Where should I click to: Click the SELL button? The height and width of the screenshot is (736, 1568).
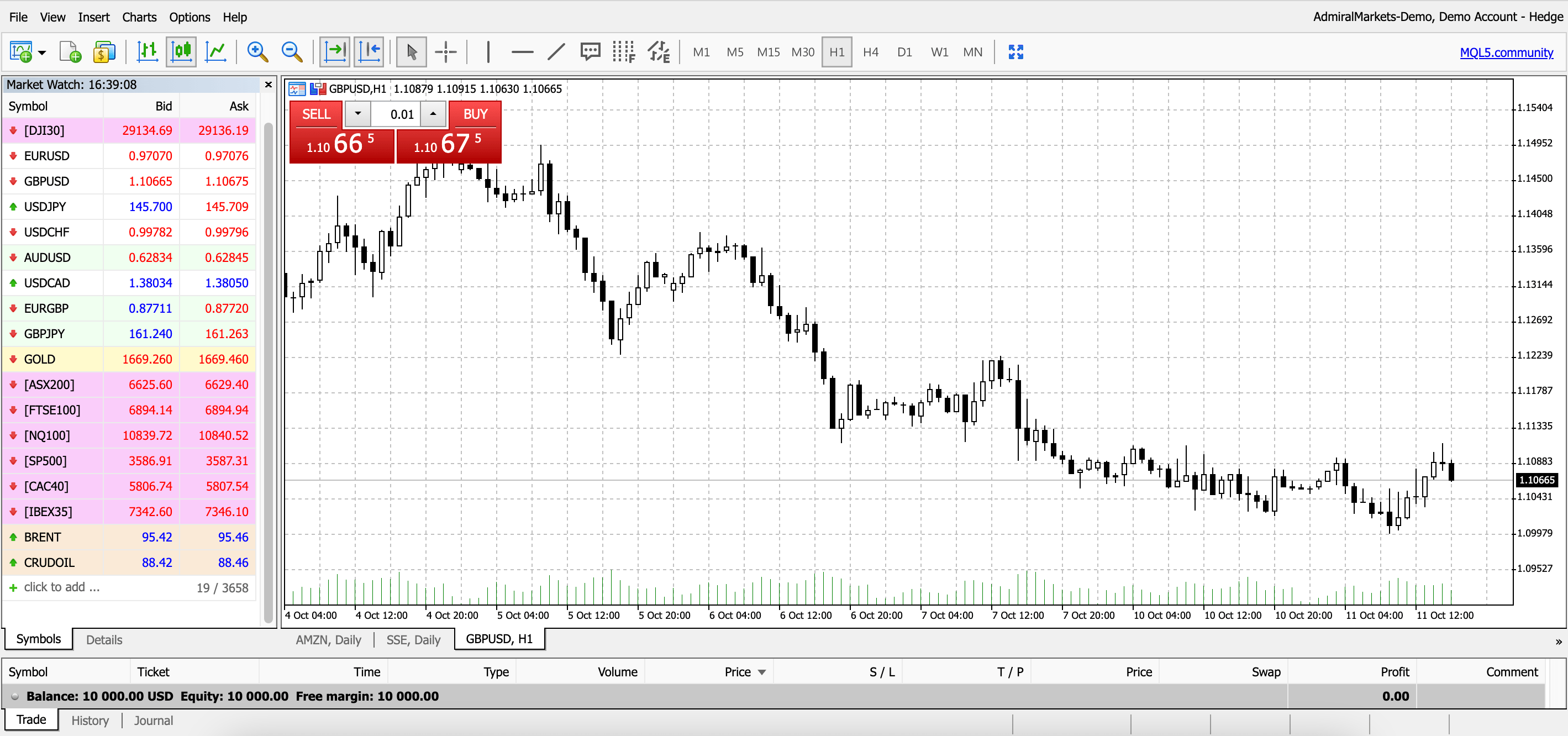[x=316, y=114]
